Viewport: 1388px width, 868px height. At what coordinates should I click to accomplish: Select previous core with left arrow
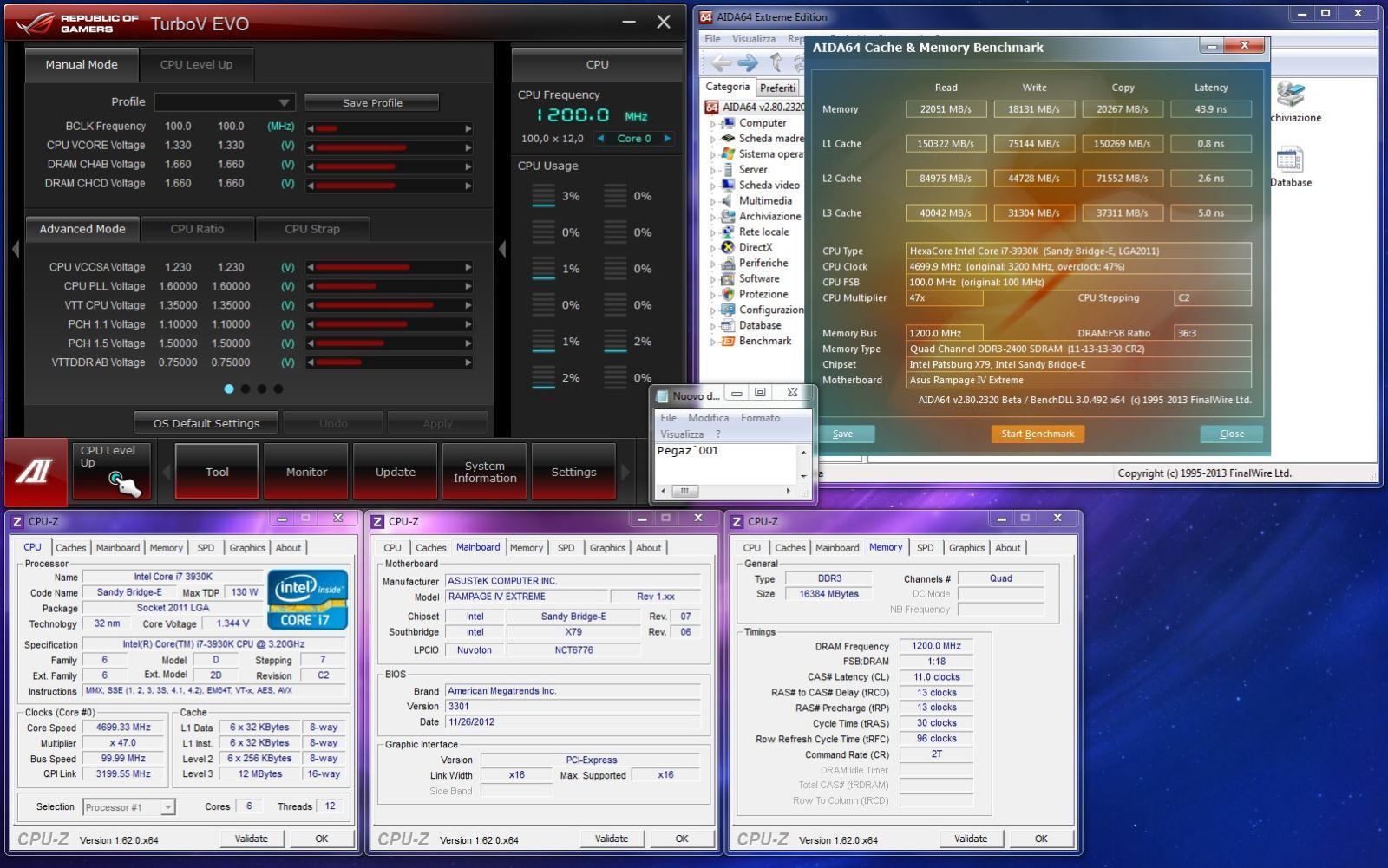(x=601, y=139)
